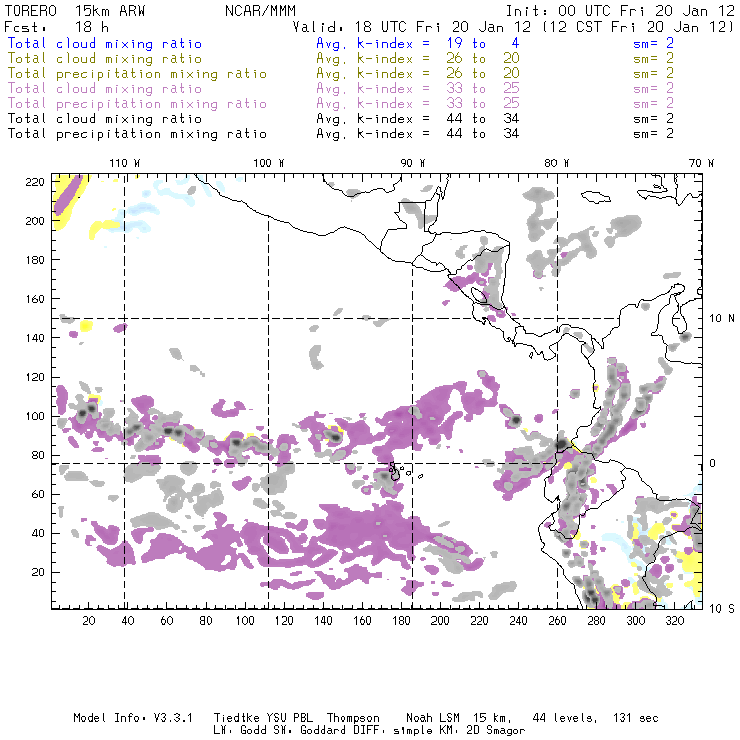The width and height of the screenshot is (740, 740).
Task: Click the purple 'Total cloud mixing ratio' legend line
Action: pos(105,89)
